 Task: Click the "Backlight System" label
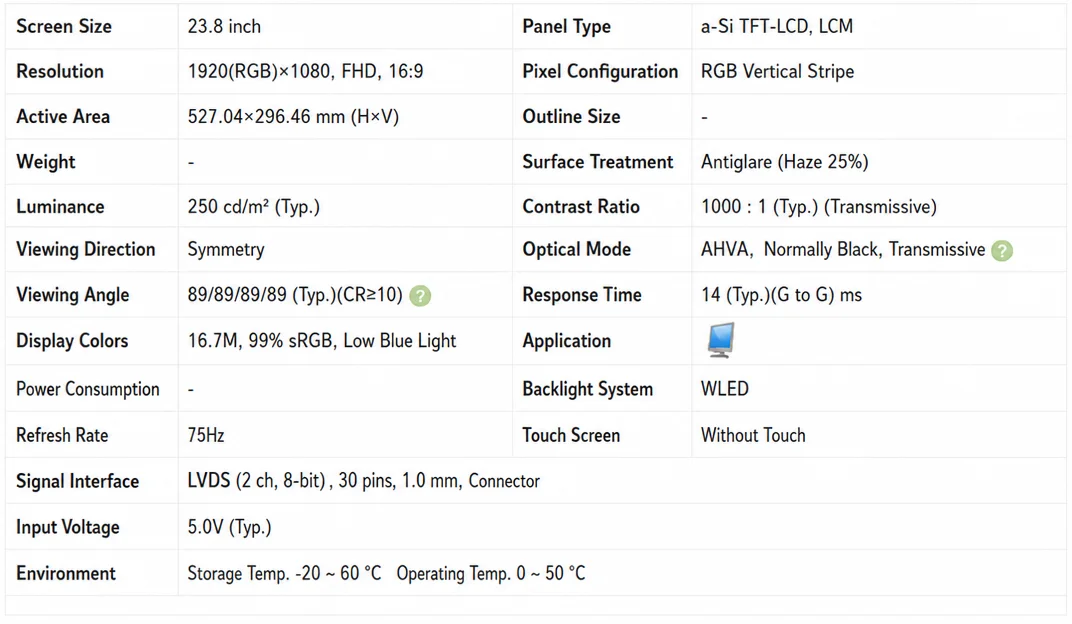(588, 389)
